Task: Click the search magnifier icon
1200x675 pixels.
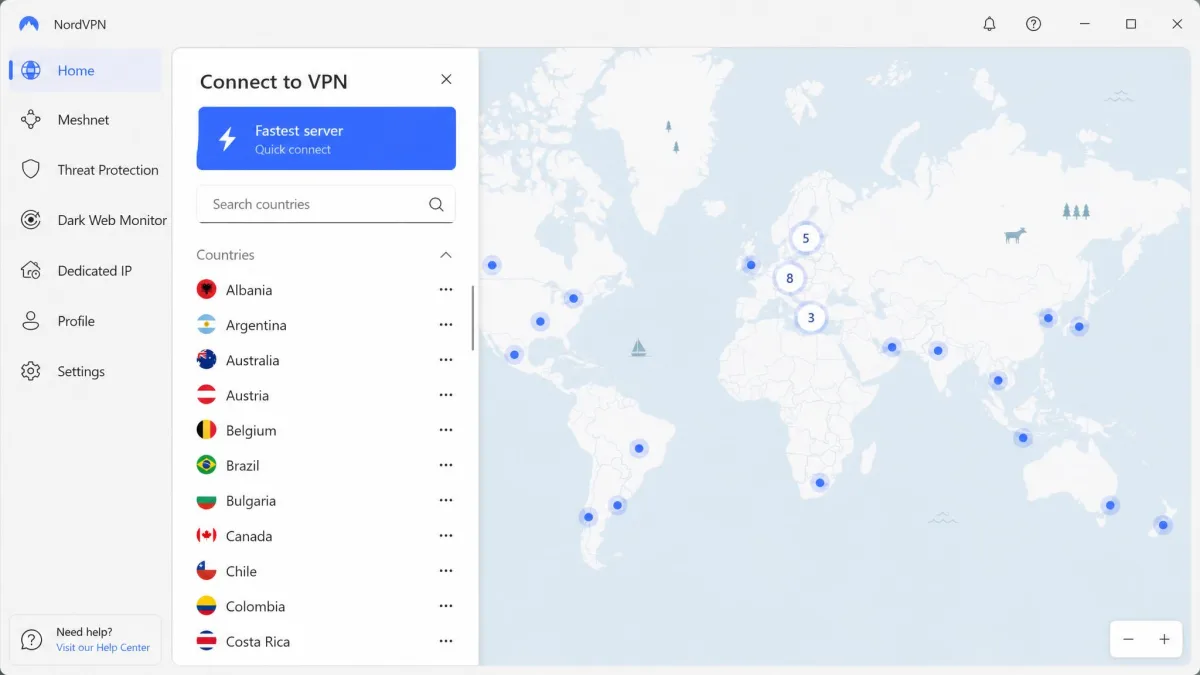Action: pyautogui.click(x=436, y=204)
